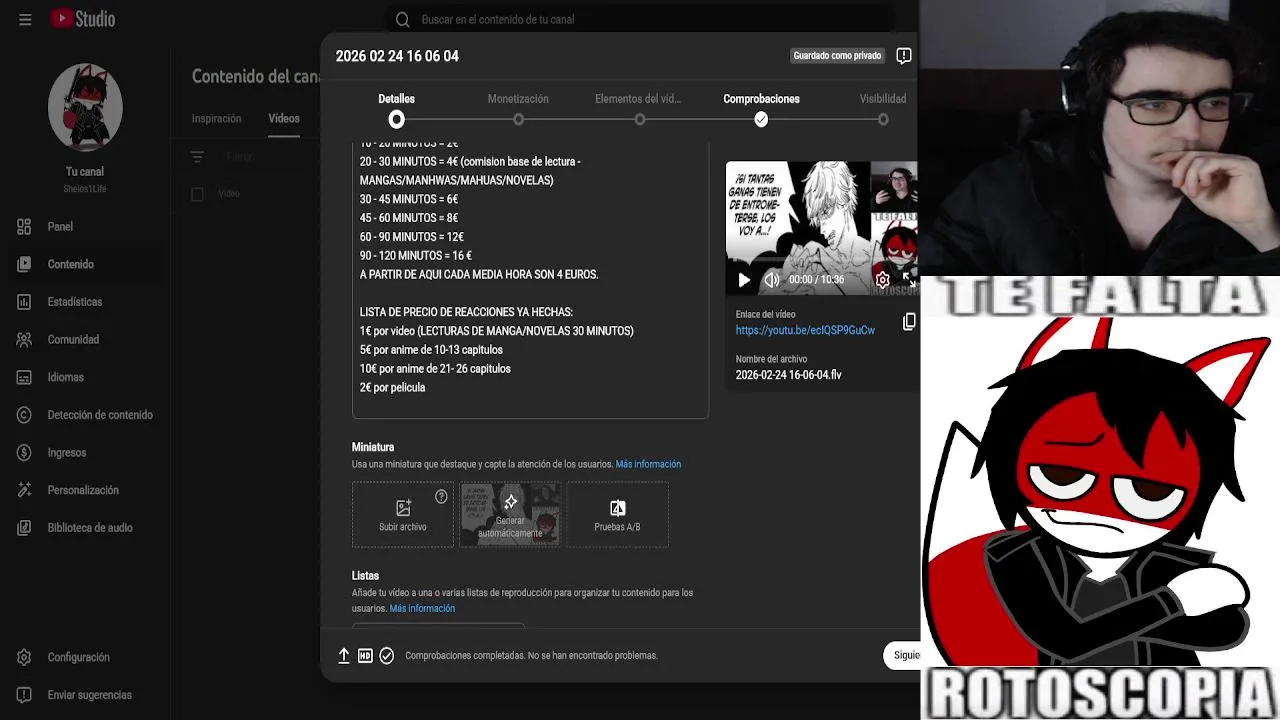Open Personalización in the sidebar
Screen dimensions: 1280x720
(85, 490)
